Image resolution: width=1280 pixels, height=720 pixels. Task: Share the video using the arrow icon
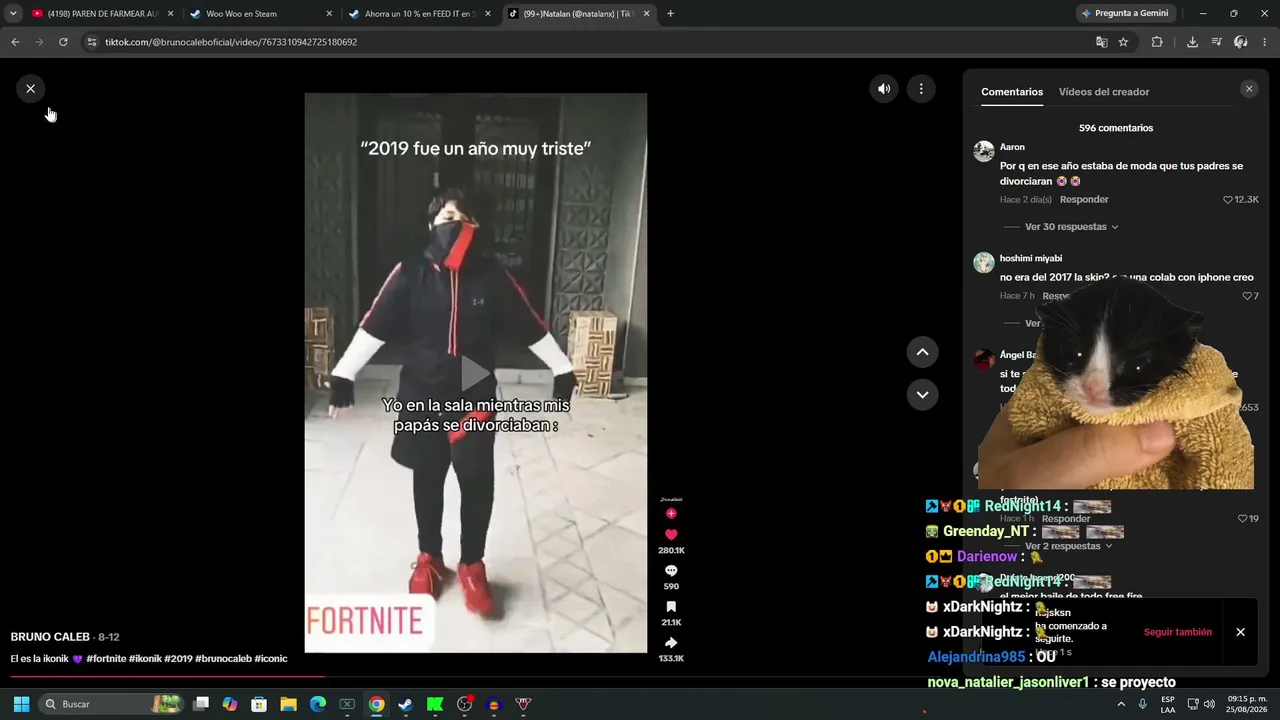(671, 643)
